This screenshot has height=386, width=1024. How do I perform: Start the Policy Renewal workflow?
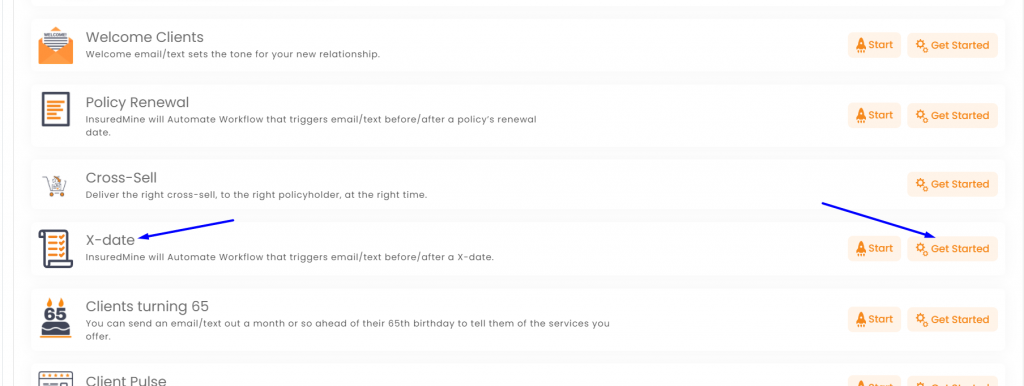874,115
